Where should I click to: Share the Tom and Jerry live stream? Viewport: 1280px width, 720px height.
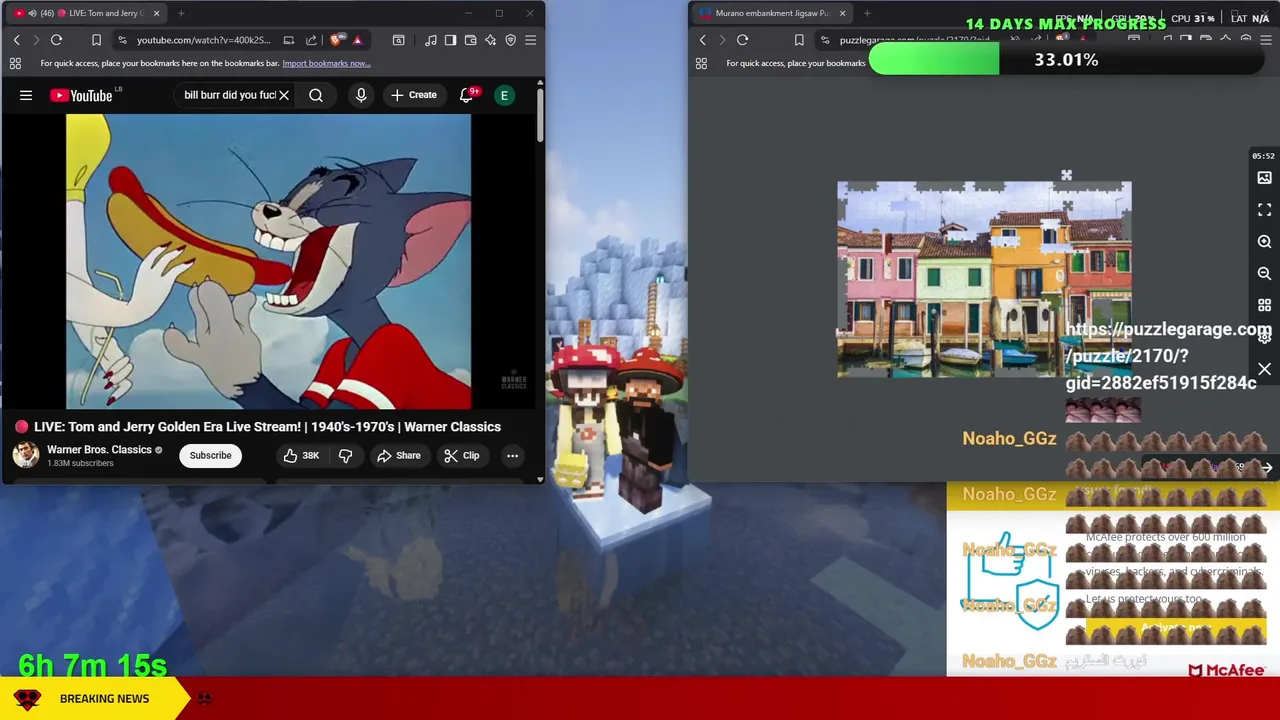pos(399,456)
